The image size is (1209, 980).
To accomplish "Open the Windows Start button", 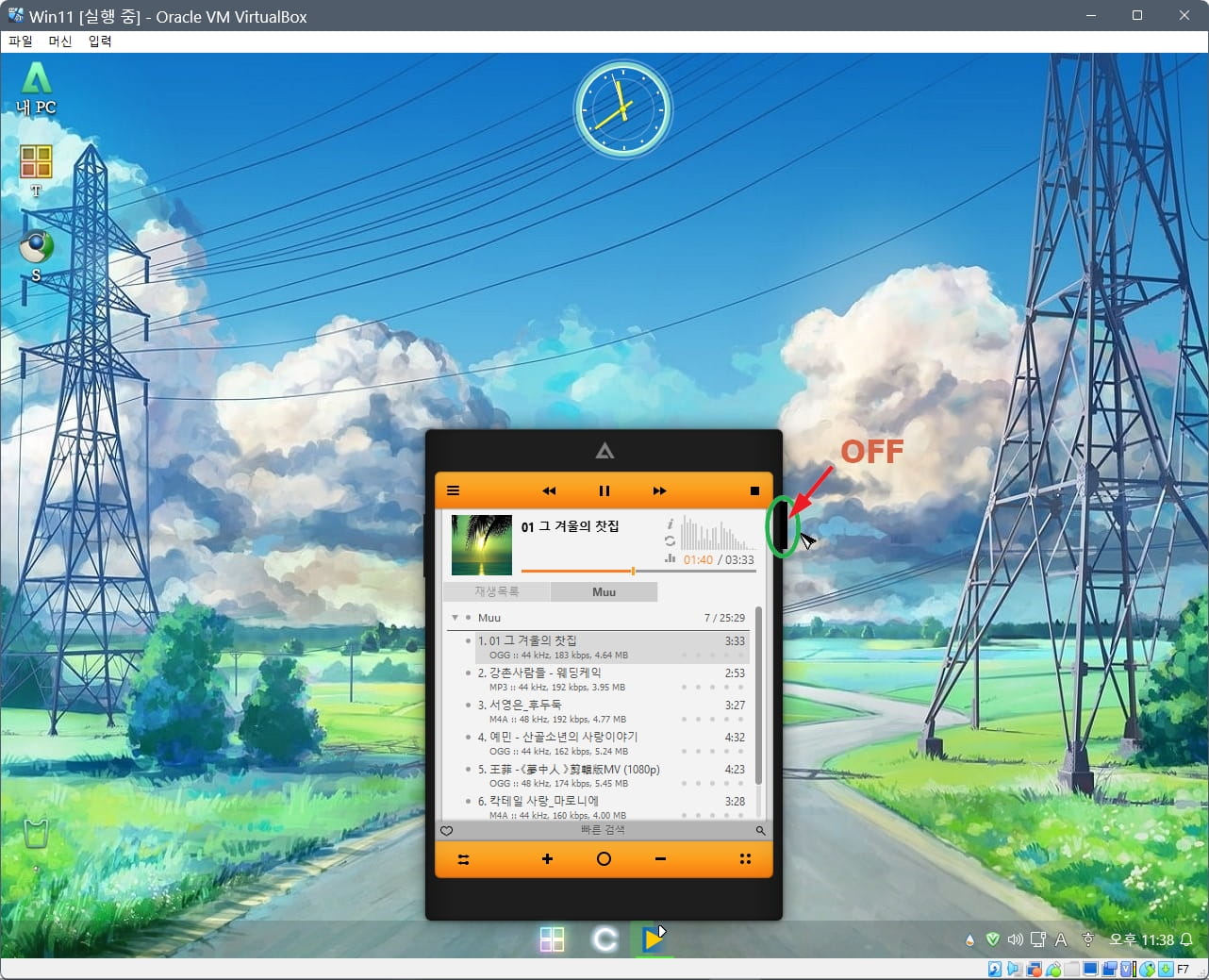I will point(552,939).
